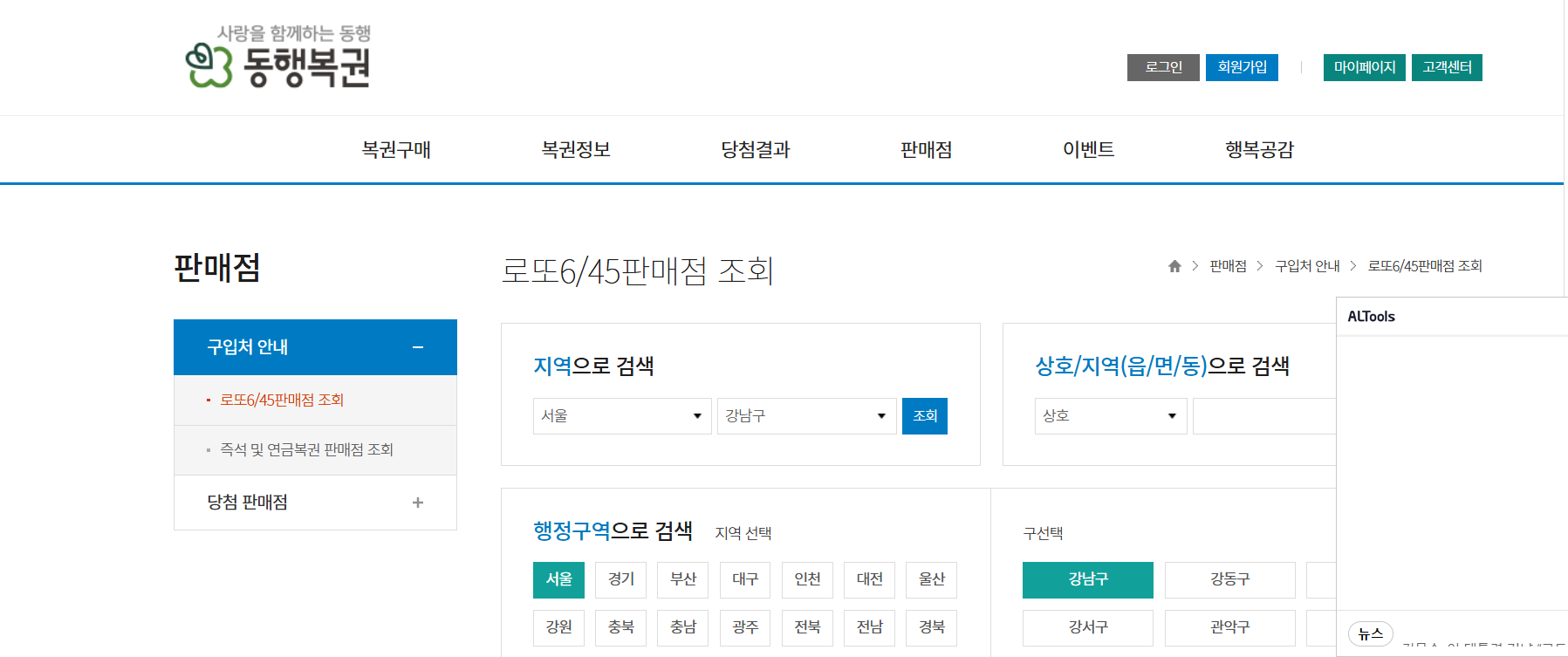Screen dimensions: 1568x657
Task: Open the 당첨결과 menu
Action: click(x=756, y=150)
